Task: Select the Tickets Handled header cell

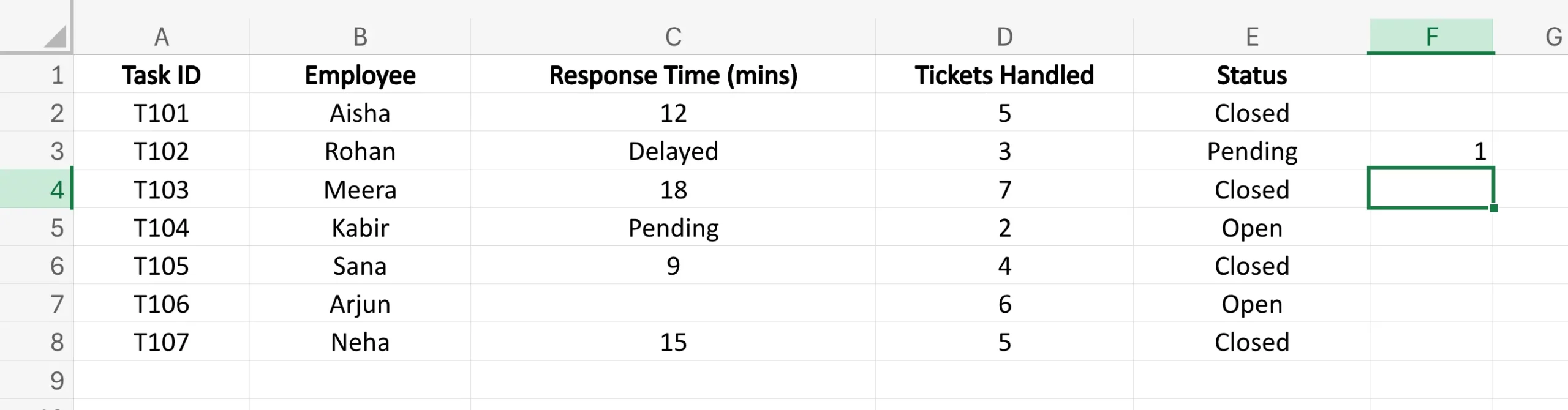Action: coord(1004,75)
